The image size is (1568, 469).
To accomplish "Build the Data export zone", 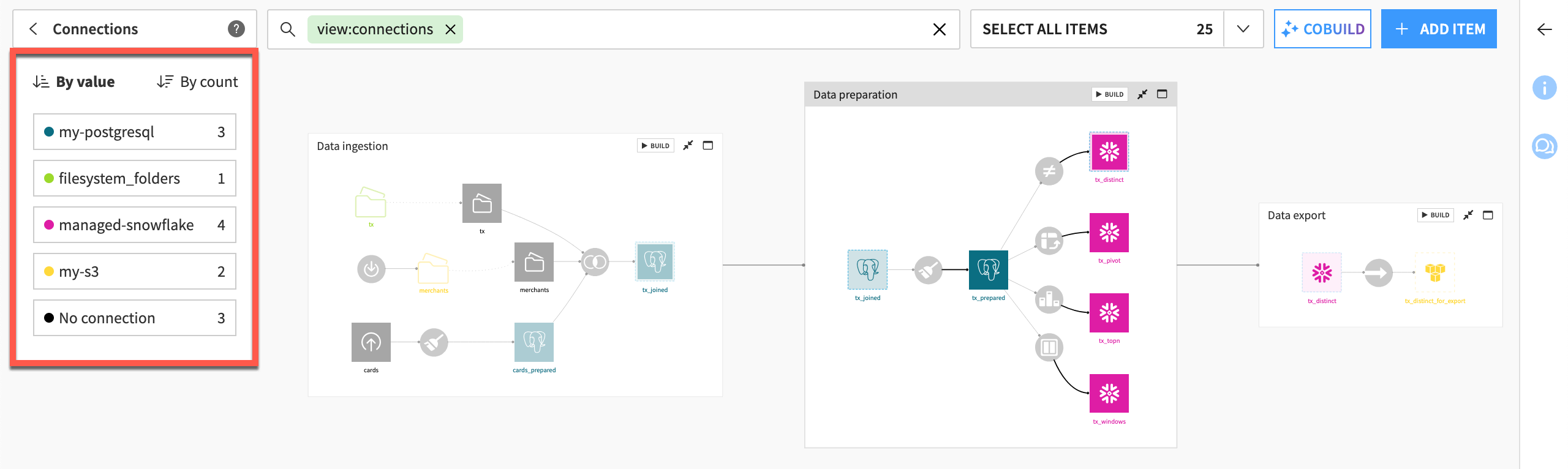I will click(1436, 215).
